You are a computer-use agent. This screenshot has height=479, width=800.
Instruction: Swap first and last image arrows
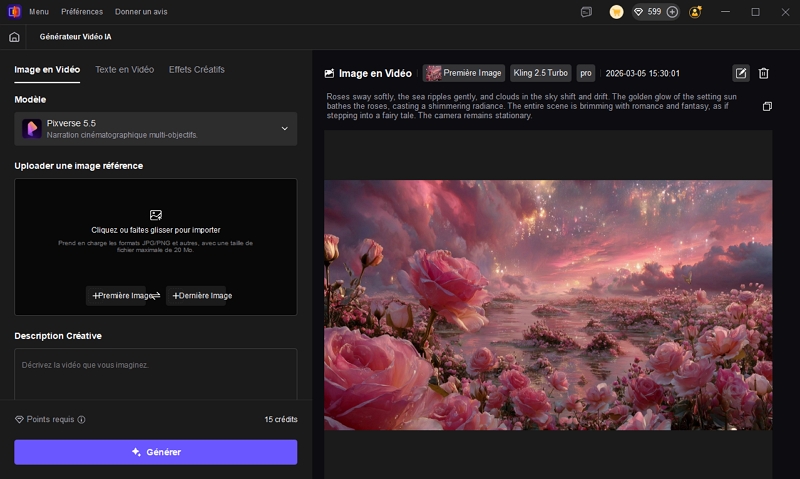(x=155, y=296)
